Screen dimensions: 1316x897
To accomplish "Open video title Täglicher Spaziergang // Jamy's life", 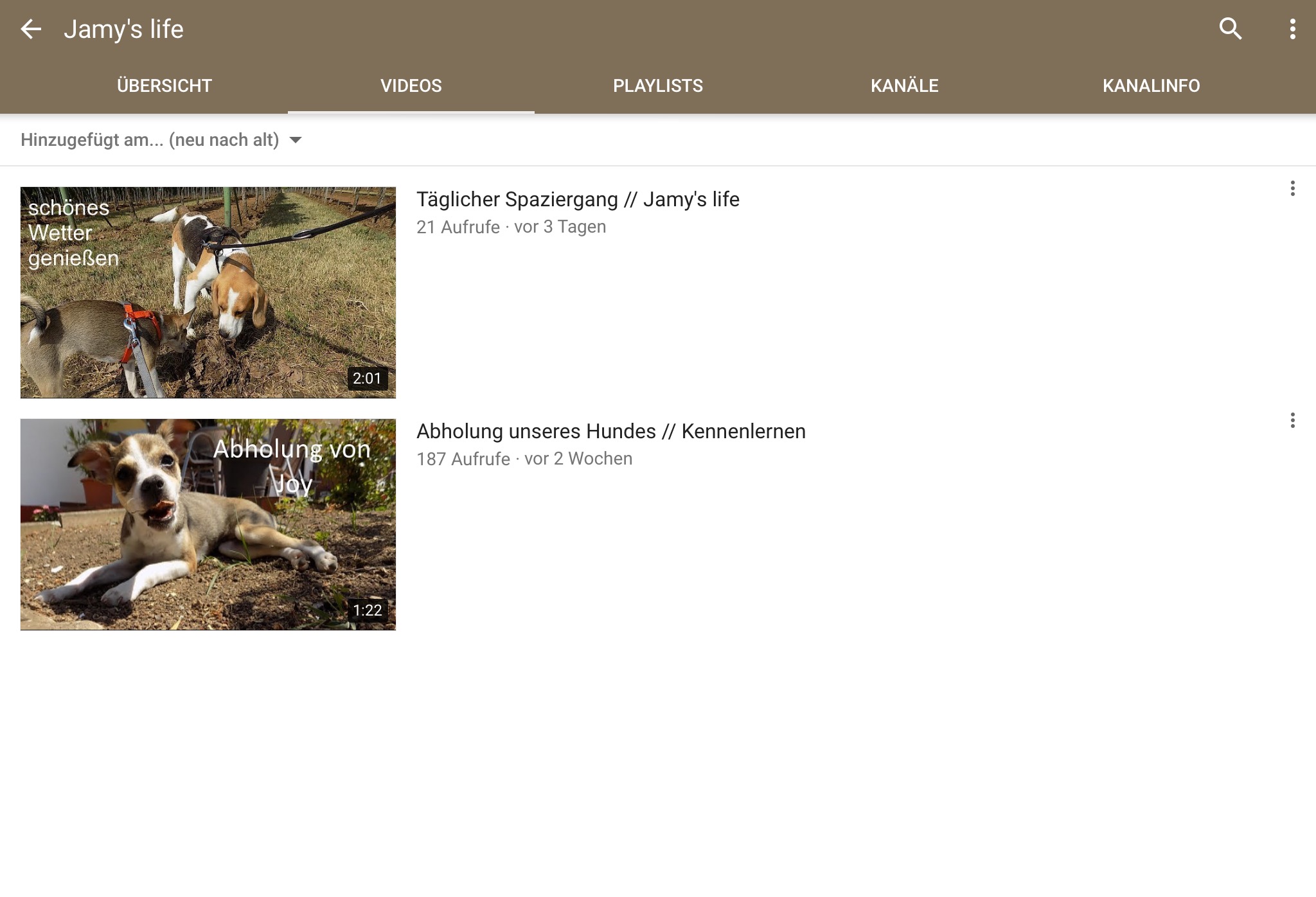I will [578, 199].
